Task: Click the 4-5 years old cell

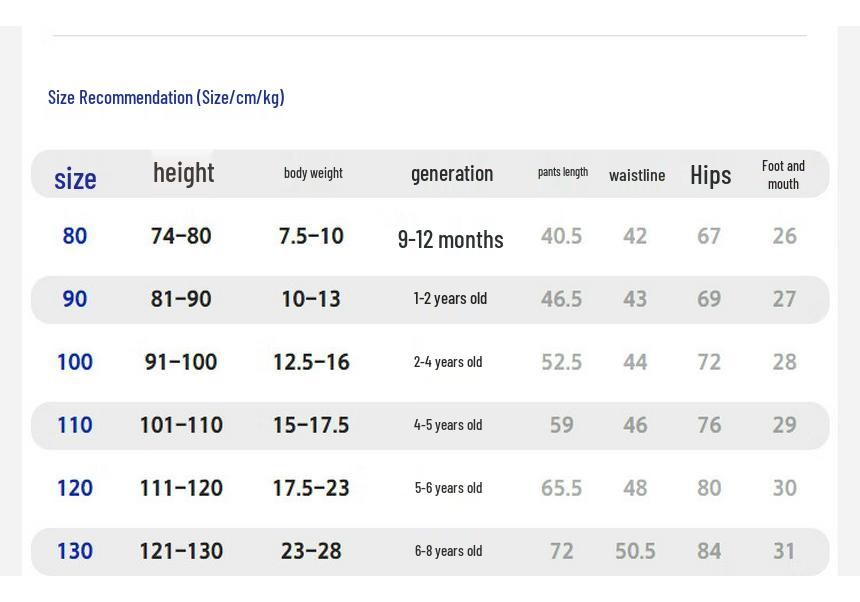Action: pos(448,425)
